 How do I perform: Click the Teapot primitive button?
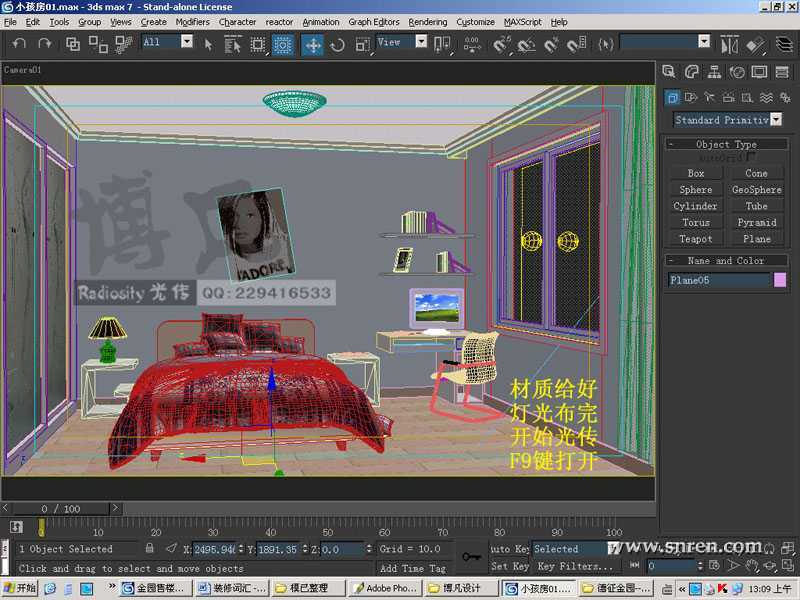click(696, 239)
